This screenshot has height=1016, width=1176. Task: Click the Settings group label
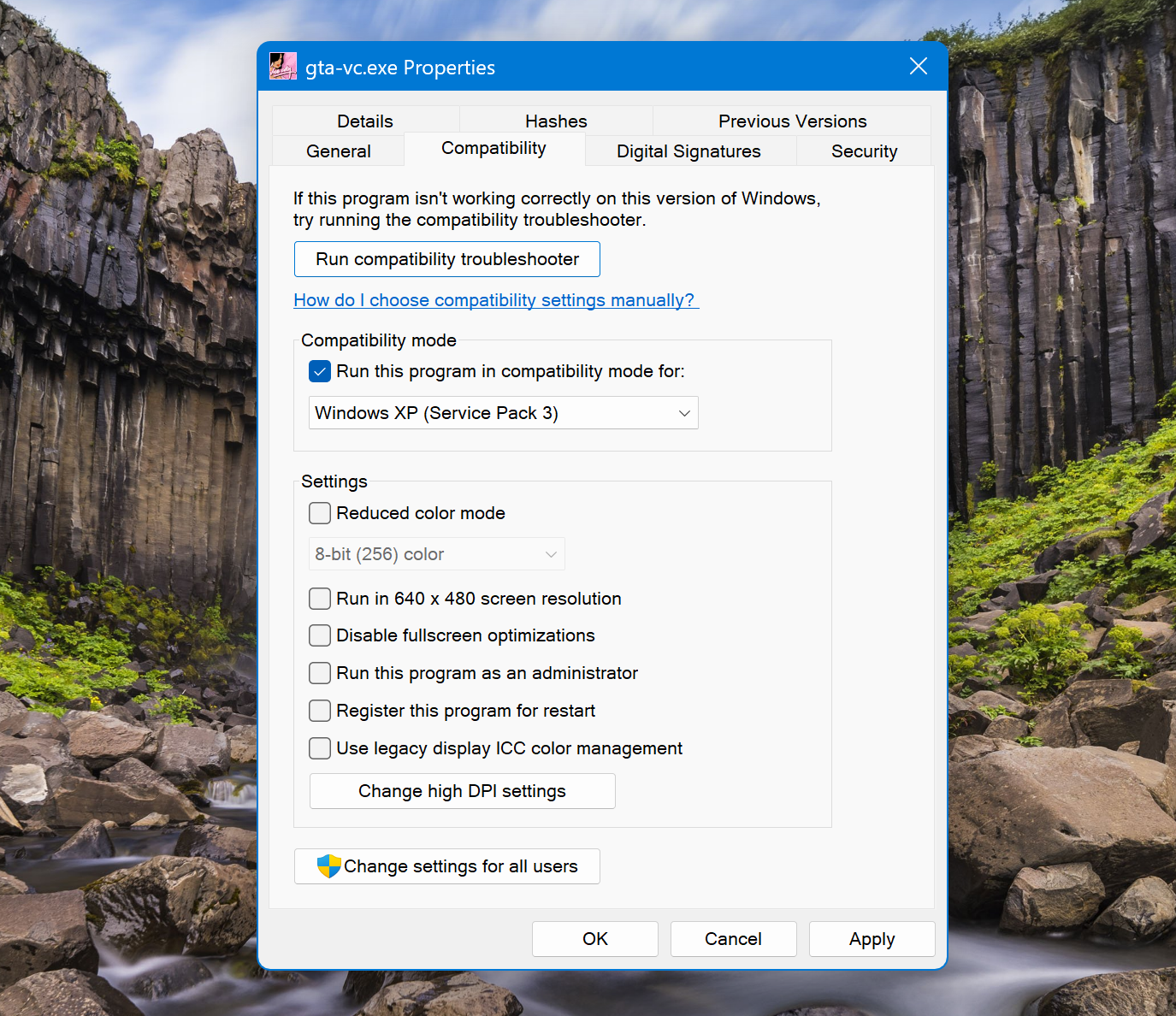click(x=334, y=481)
